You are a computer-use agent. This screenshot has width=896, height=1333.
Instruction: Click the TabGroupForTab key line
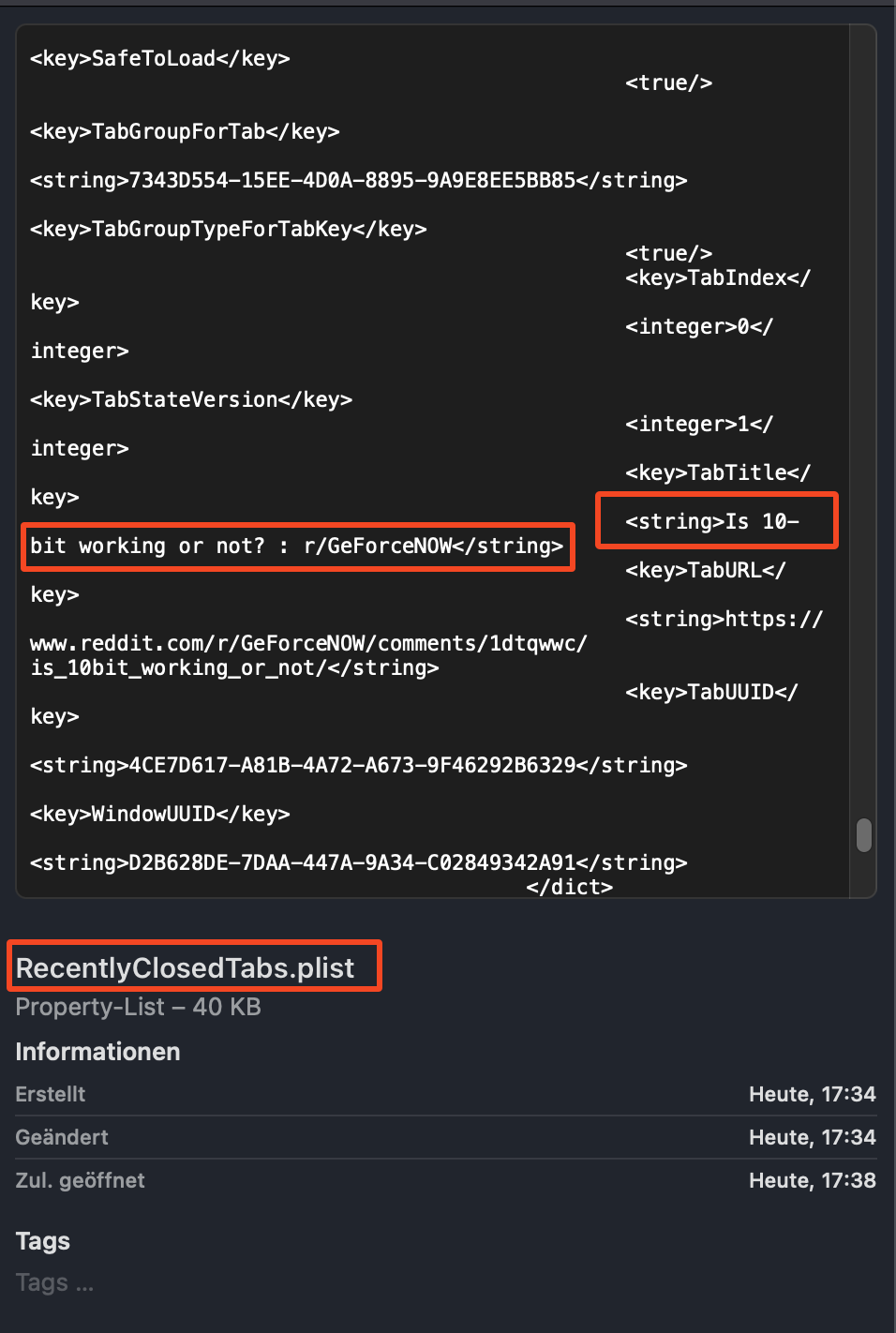pos(185,131)
